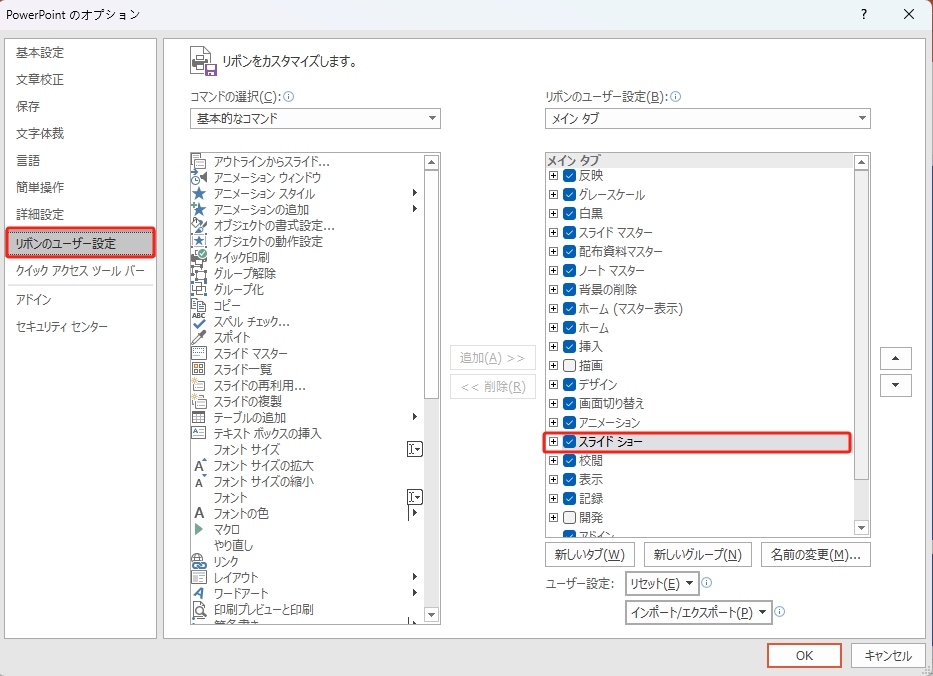The height and width of the screenshot is (676, 933).
Task: Click the Spell Check ABC icon
Action: (x=199, y=321)
